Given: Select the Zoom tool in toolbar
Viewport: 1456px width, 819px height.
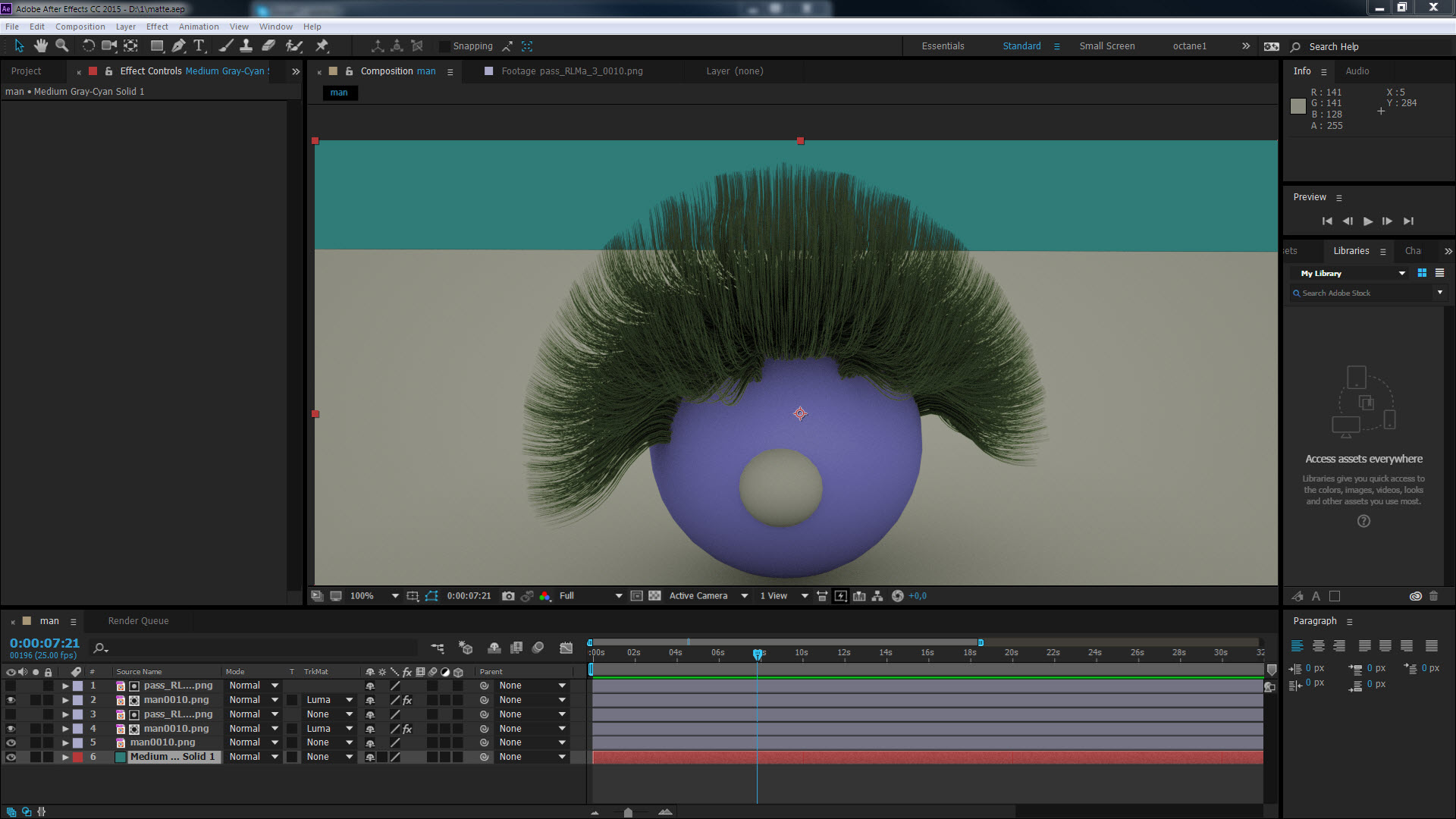Looking at the screenshot, I should (62, 45).
